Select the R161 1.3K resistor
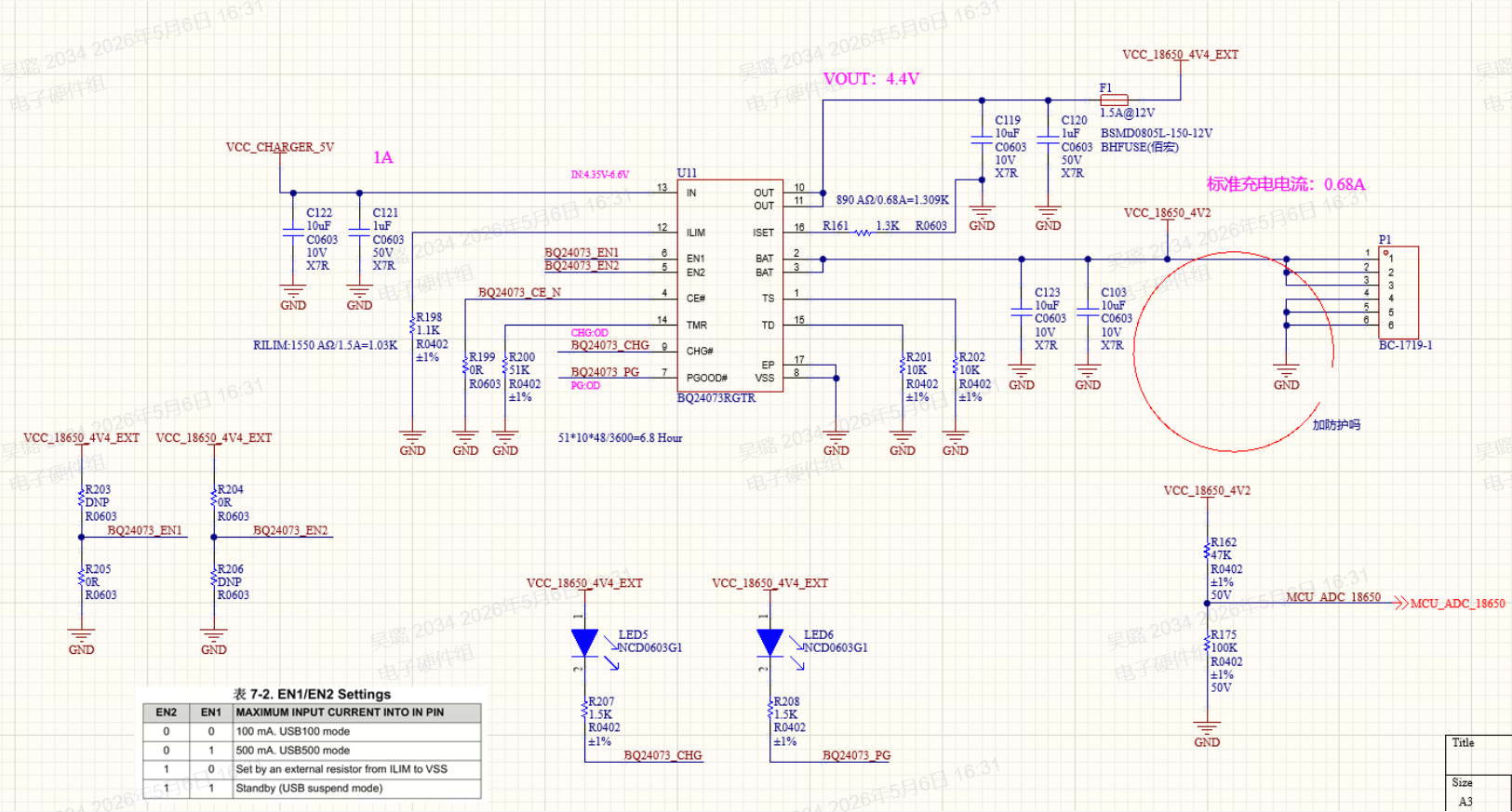The height and width of the screenshot is (812, 1512). pos(863,233)
